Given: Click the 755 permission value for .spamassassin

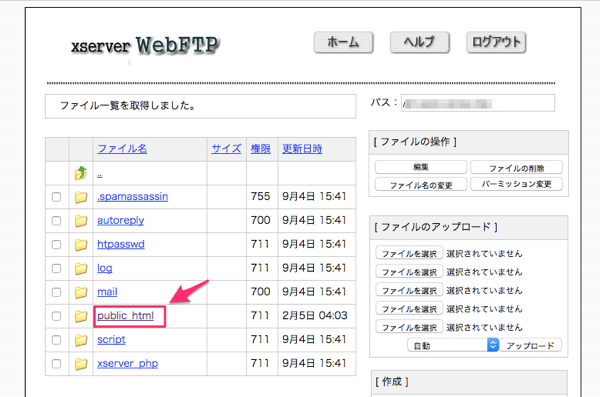Looking at the screenshot, I should tap(261, 197).
